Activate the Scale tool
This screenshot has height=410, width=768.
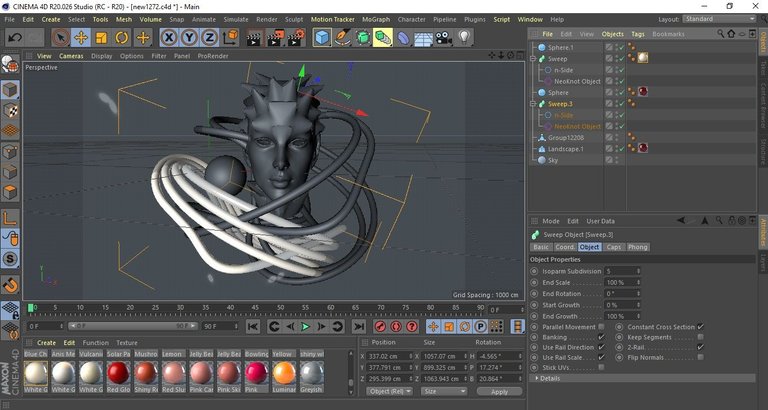pyautogui.click(x=101, y=38)
